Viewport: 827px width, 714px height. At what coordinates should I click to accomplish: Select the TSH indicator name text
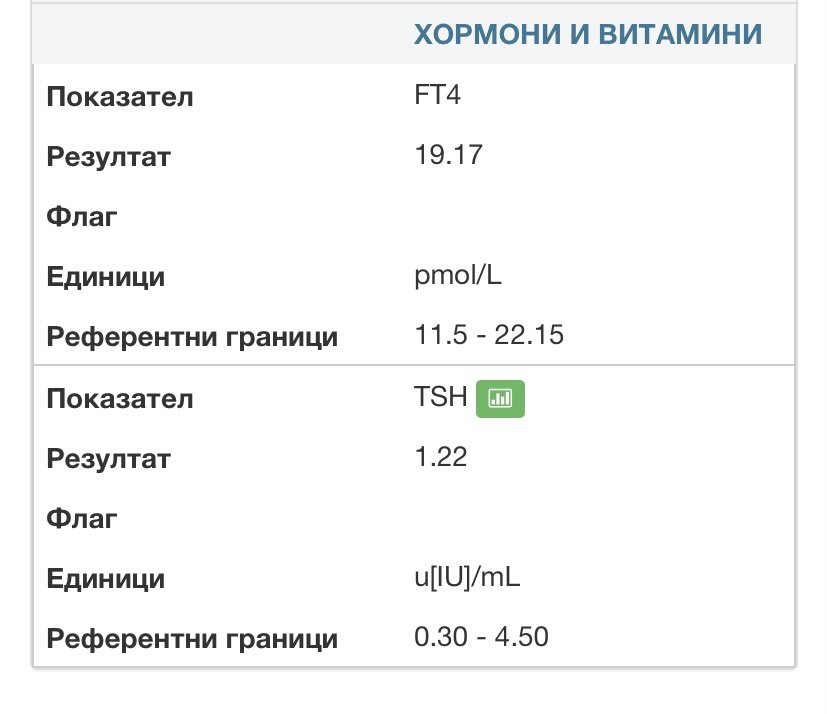point(441,397)
